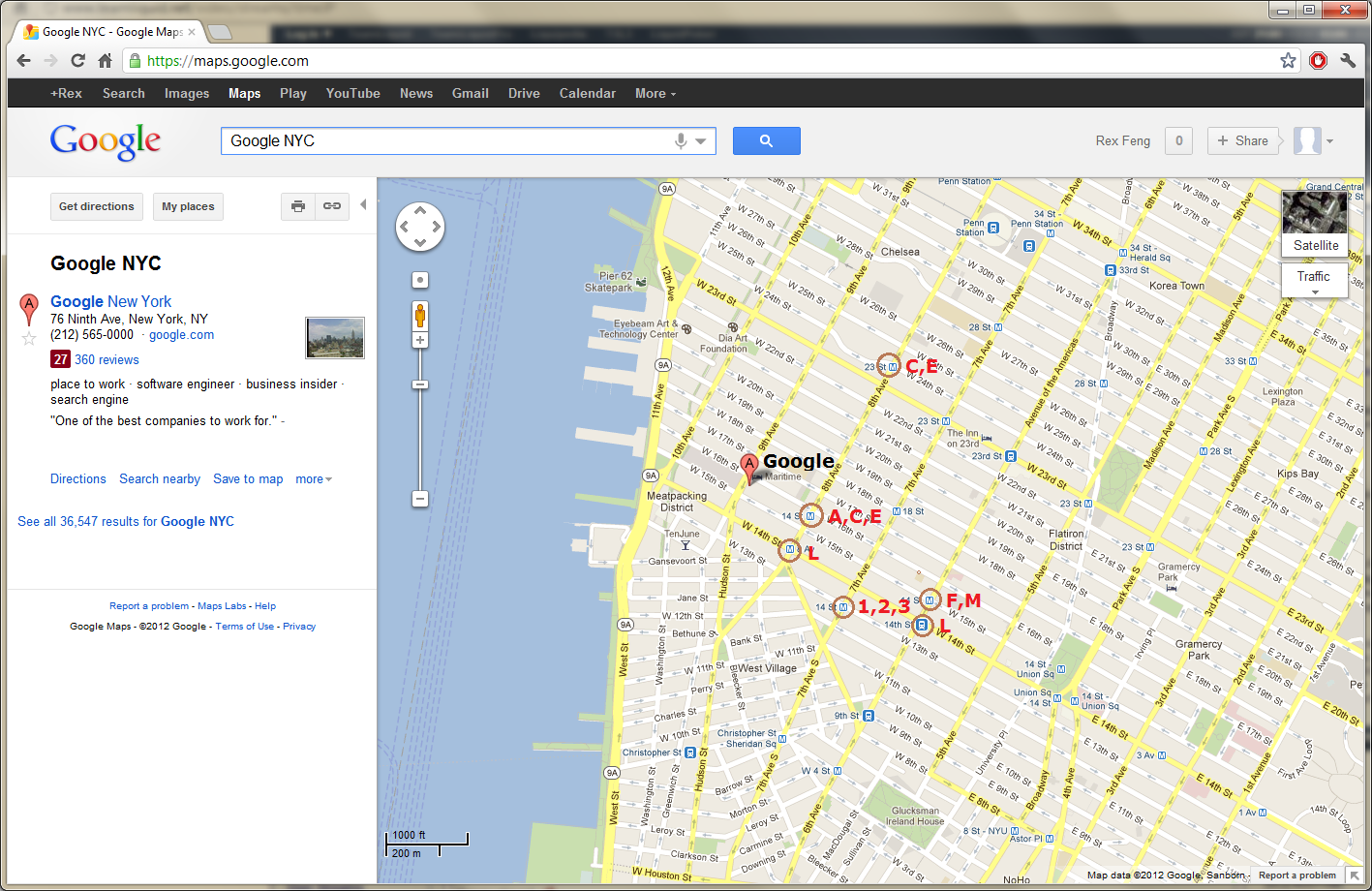1372x891 pixels.
Task: Open YouTube from the top navigation bar
Action: click(352, 94)
